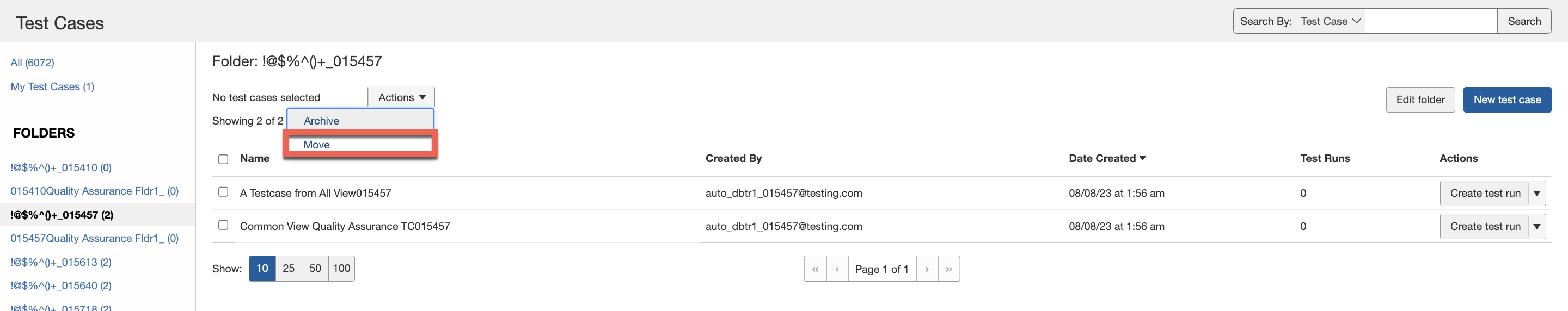Collapse the Actions dropdown menu
The height and width of the screenshot is (311, 1568).
tap(401, 97)
